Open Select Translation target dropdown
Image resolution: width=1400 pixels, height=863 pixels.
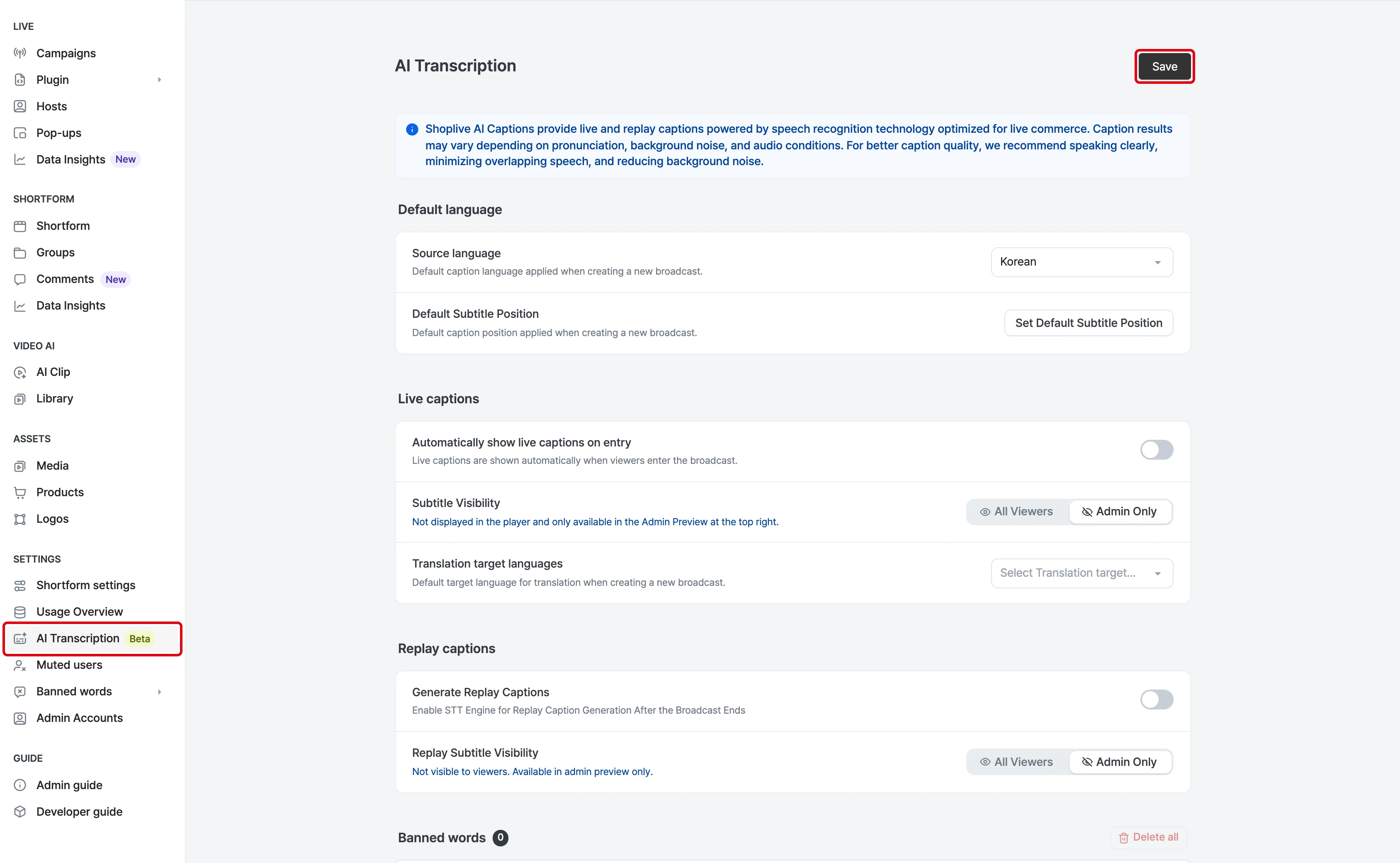pyautogui.click(x=1082, y=573)
